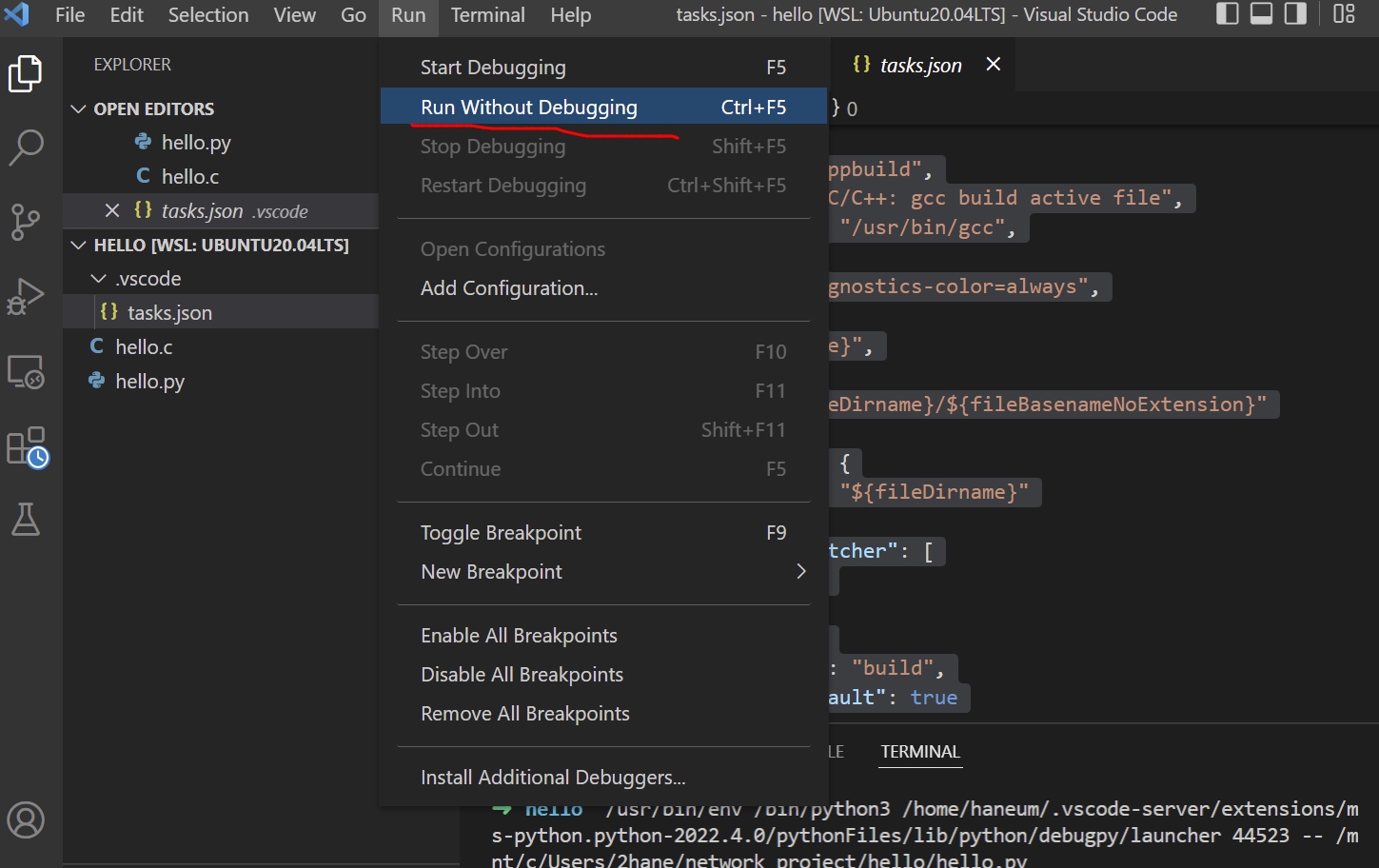Viewport: 1379px width, 868px height.
Task: Select Install Additional Debuggers...
Action: click(603, 778)
